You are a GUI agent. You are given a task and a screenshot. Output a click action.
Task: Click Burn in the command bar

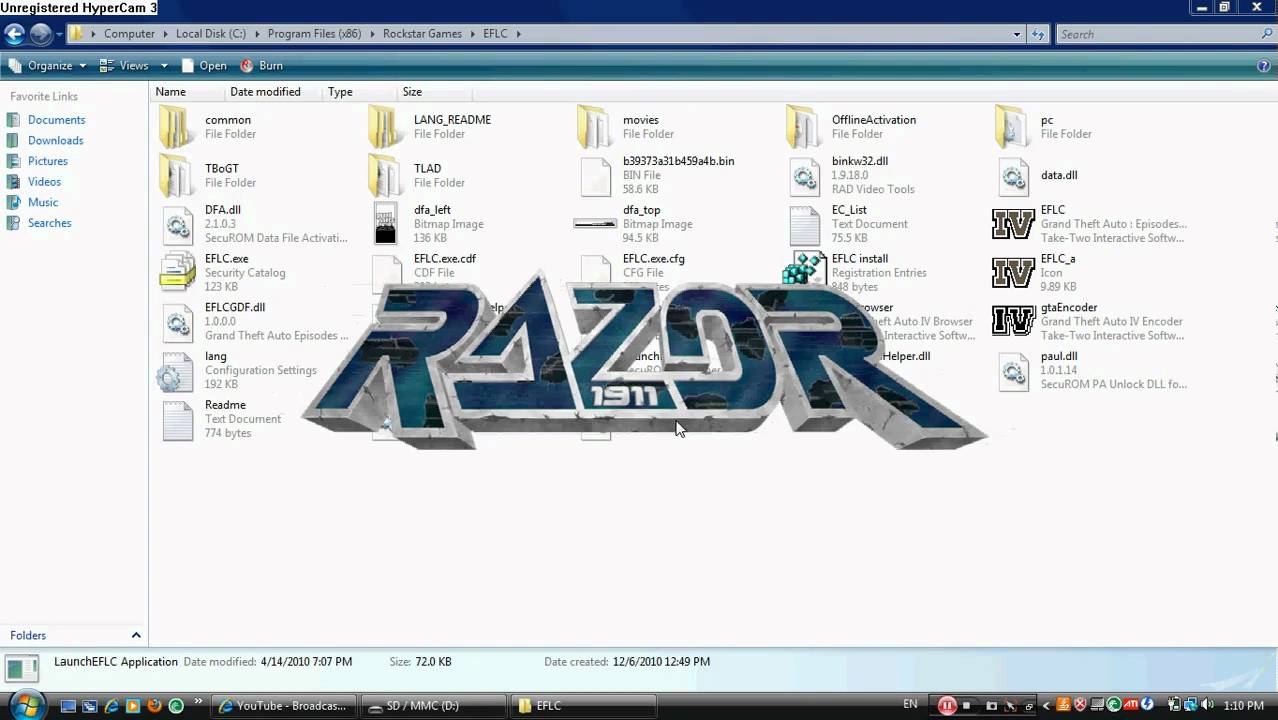coord(261,66)
